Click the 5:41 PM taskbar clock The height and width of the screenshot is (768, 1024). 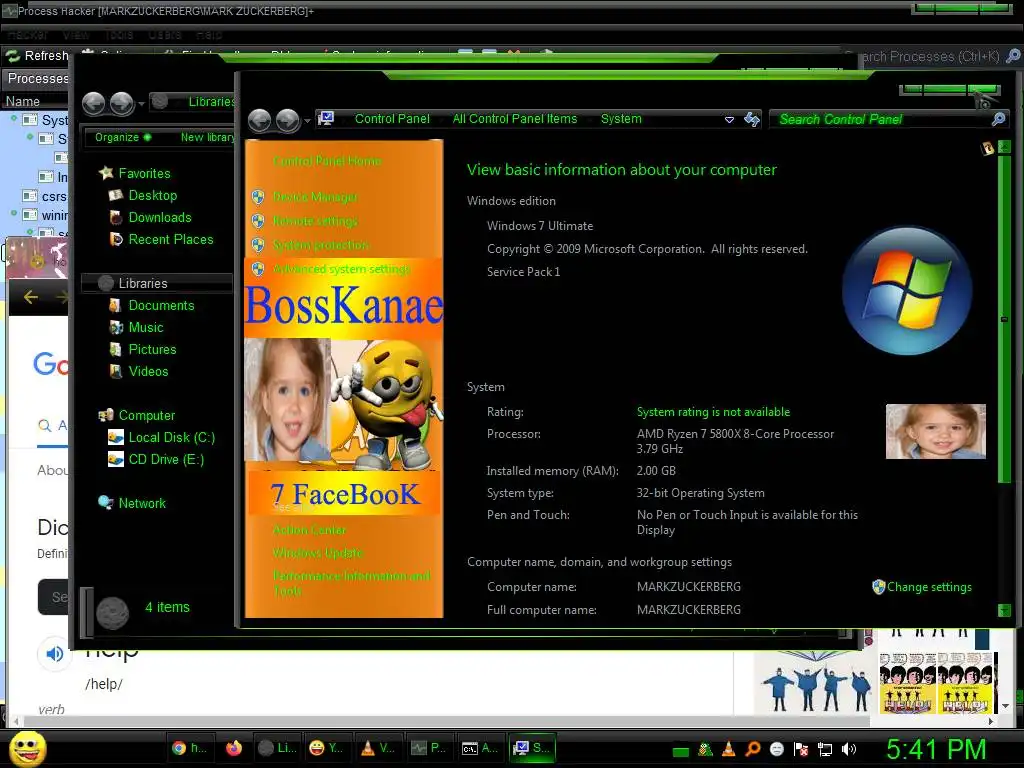[936, 749]
